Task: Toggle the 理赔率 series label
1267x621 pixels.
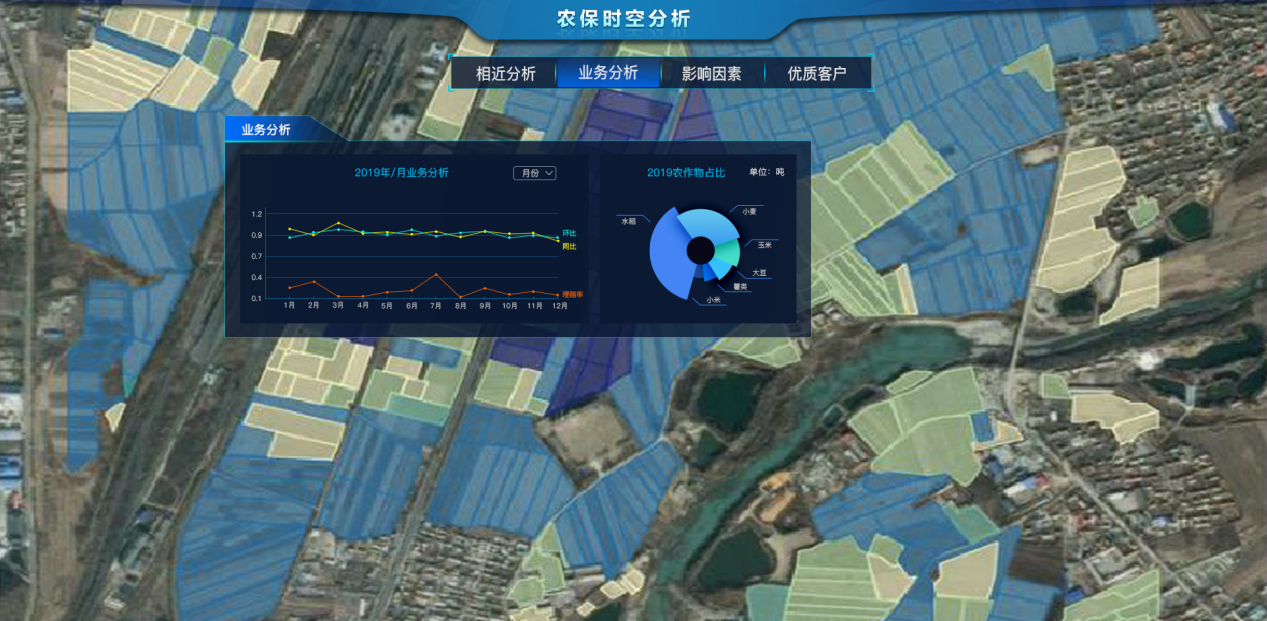Action: (x=572, y=294)
